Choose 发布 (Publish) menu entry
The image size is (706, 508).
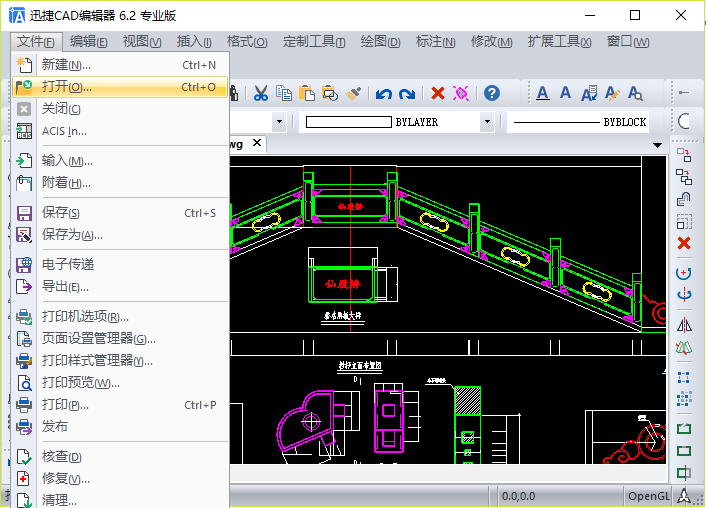coord(121,426)
